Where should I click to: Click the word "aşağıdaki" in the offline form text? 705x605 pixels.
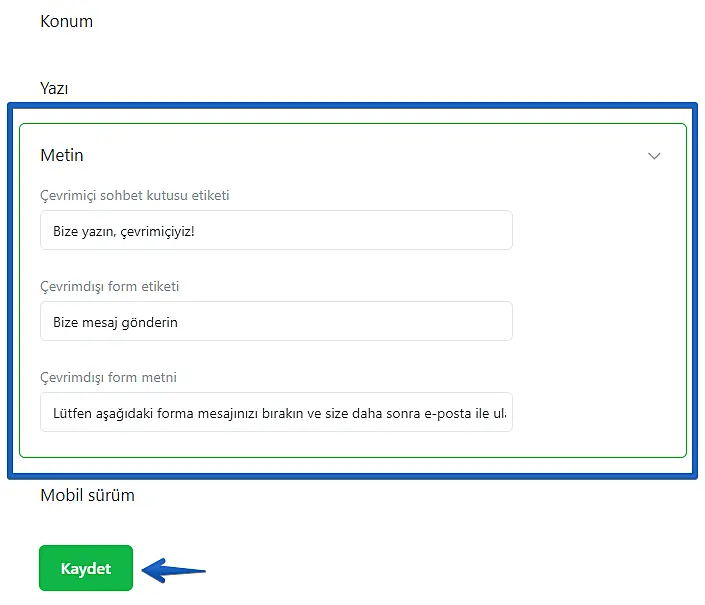click(x=120, y=413)
